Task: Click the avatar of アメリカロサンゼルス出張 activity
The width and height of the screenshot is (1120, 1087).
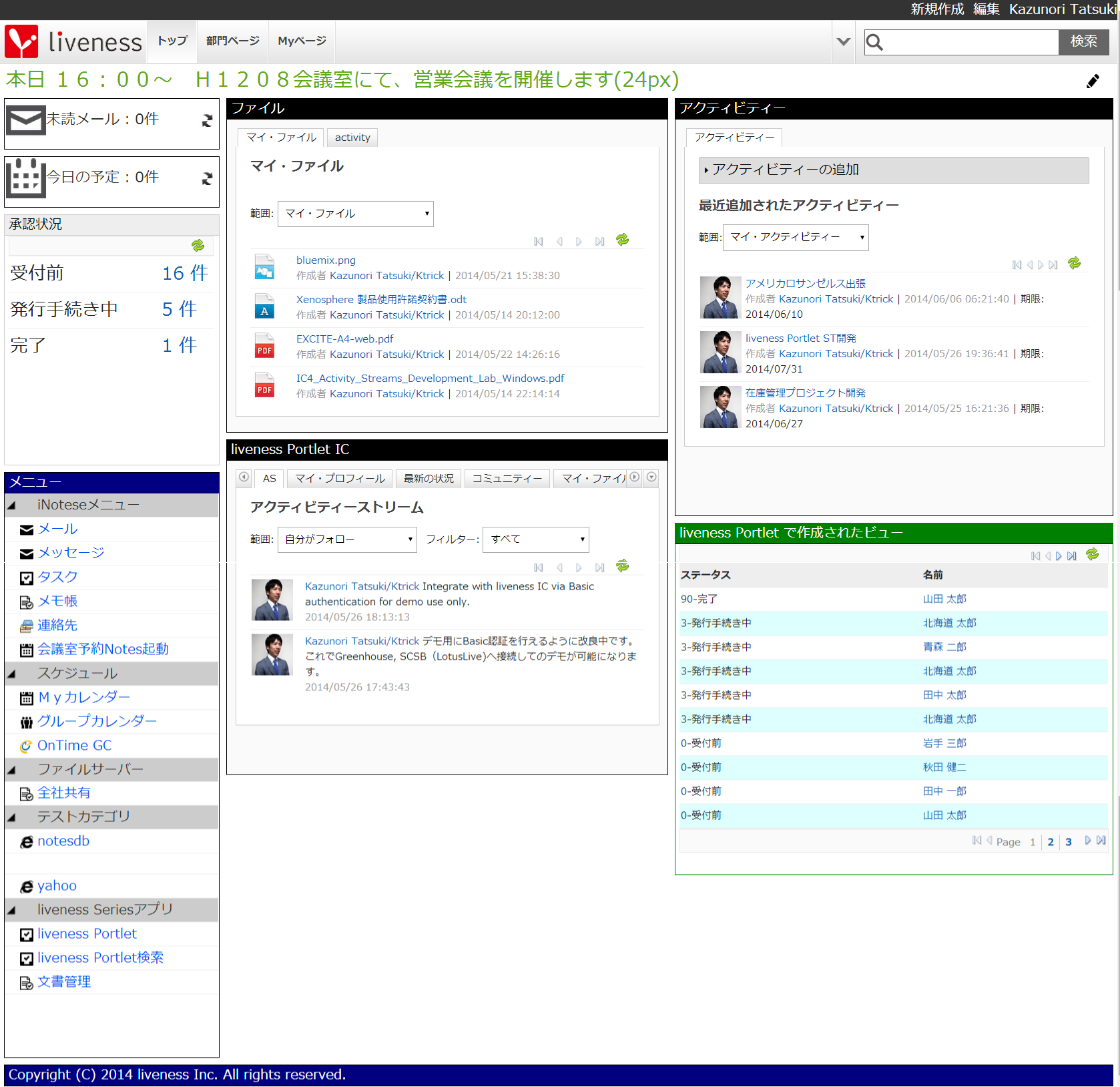Action: pos(720,298)
